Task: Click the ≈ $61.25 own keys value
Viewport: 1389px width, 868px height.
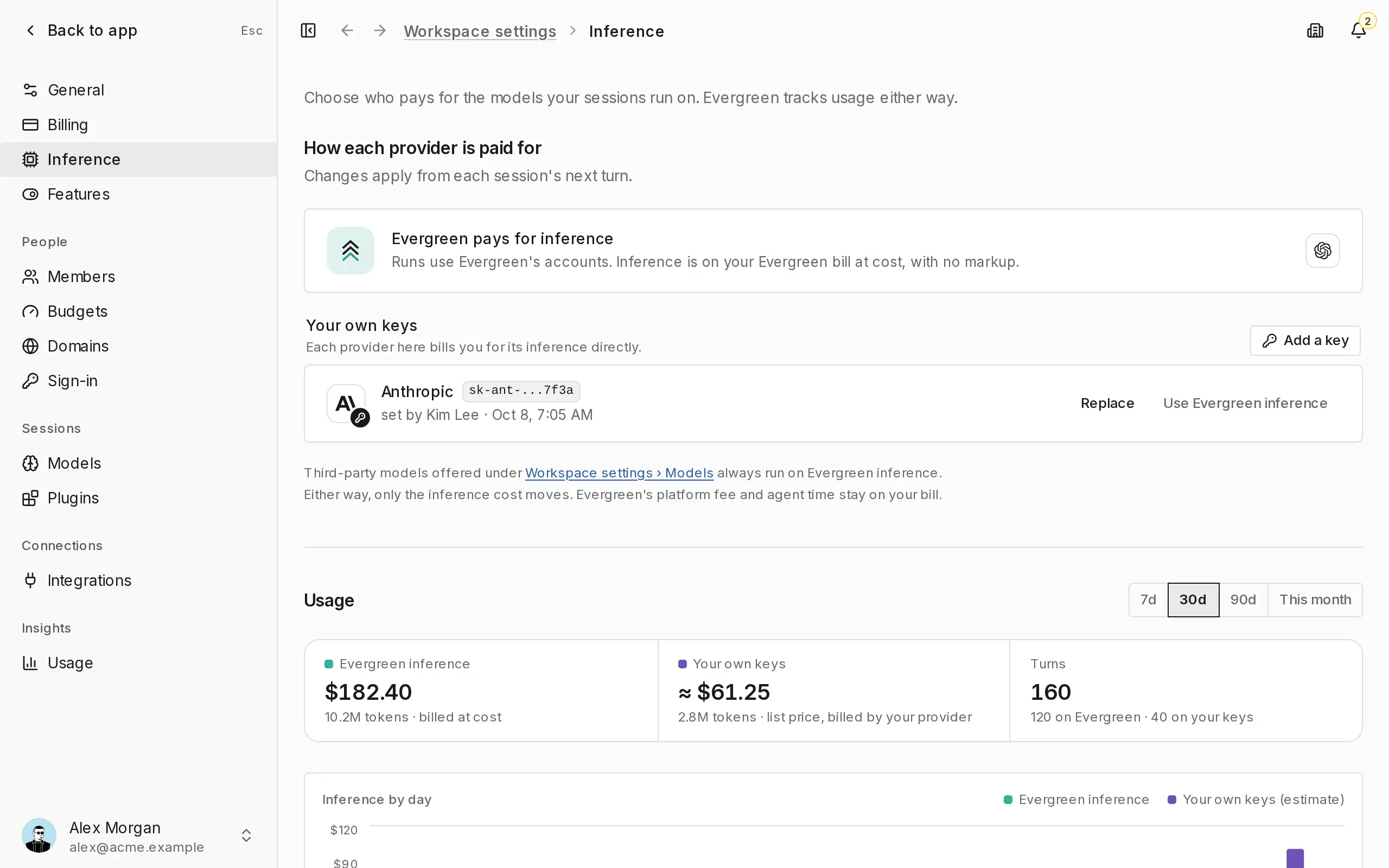Action: coord(724,692)
